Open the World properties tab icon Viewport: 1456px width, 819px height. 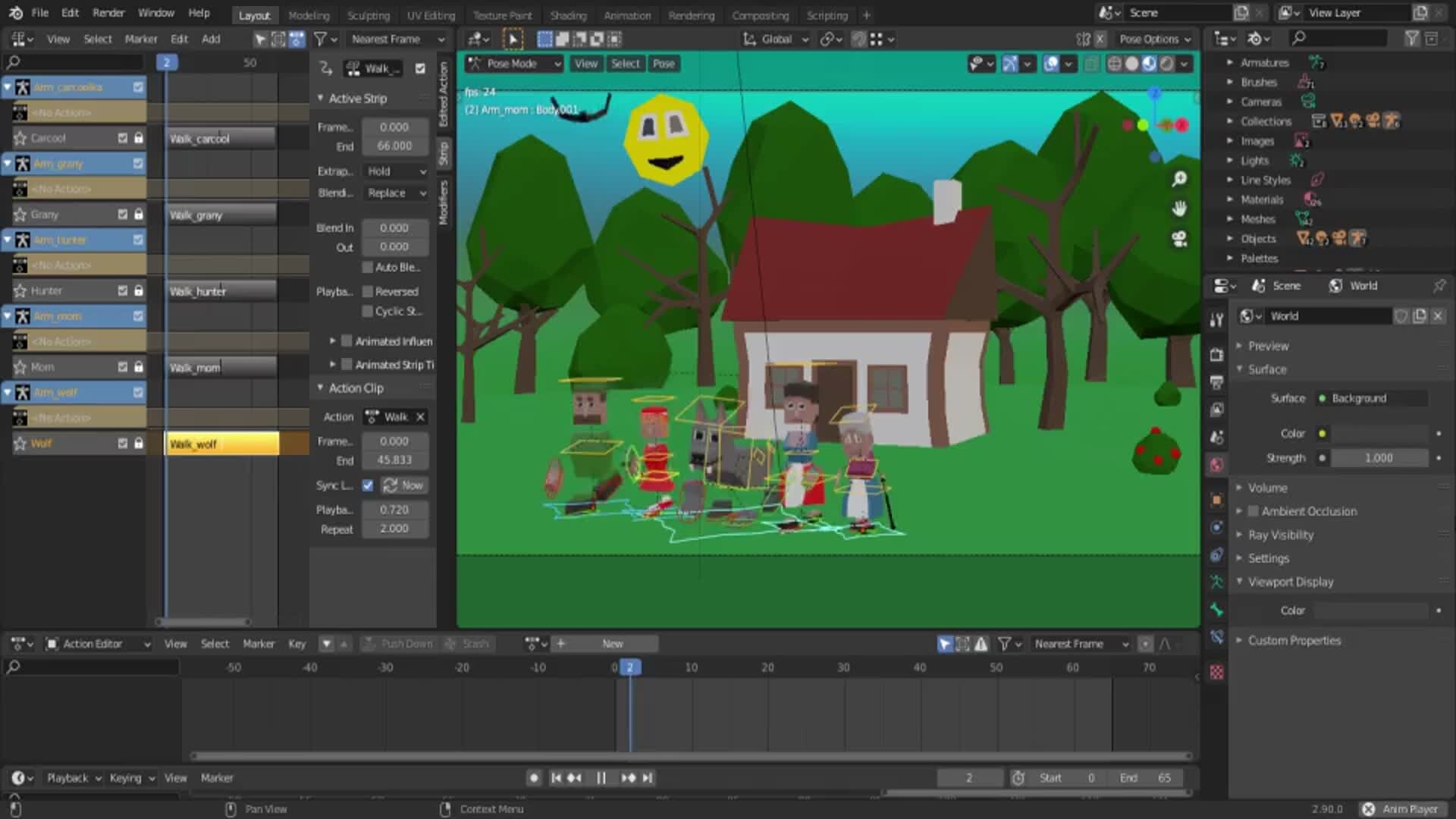1216,465
